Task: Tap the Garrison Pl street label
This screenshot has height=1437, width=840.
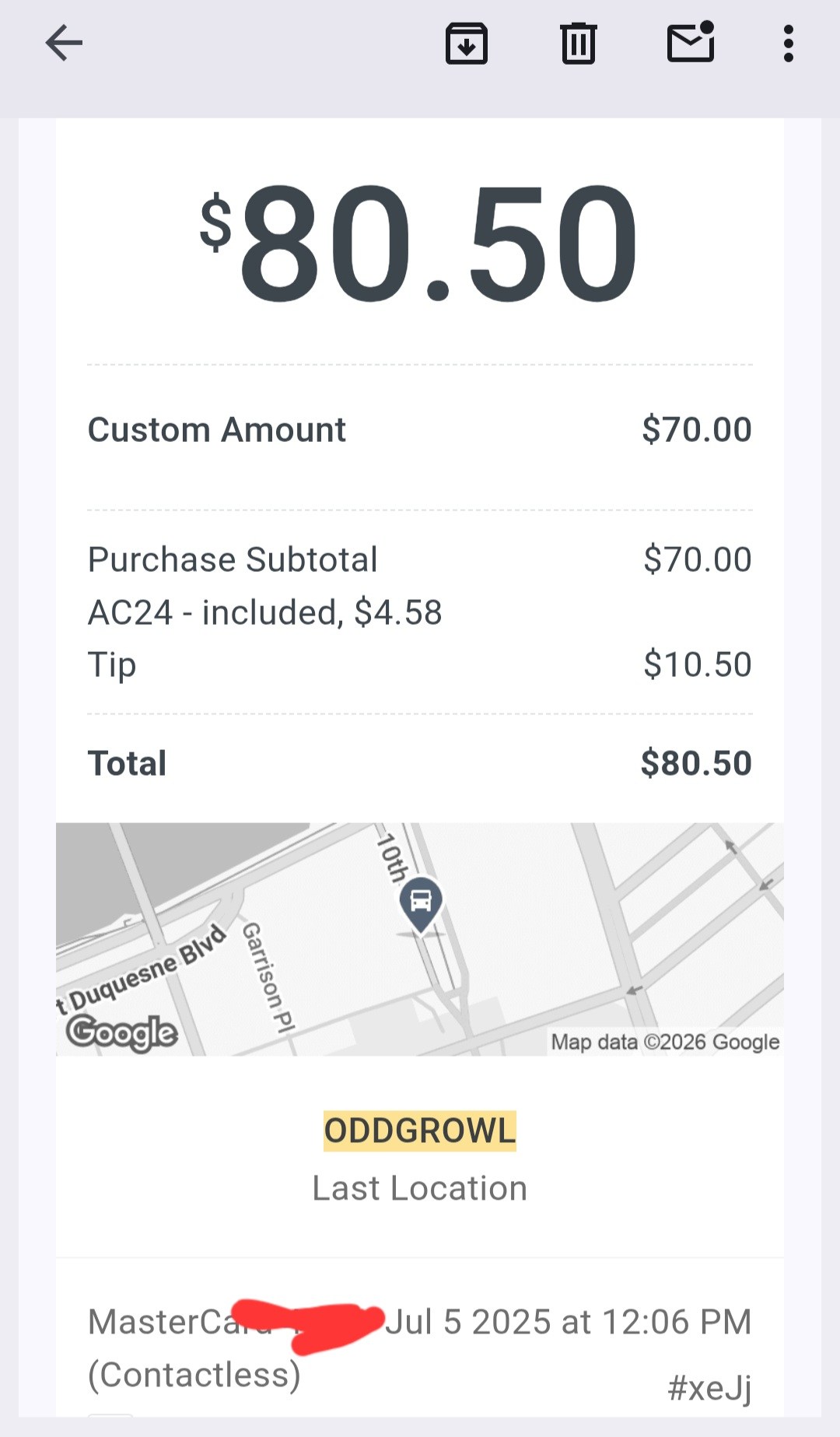Action: [268, 976]
